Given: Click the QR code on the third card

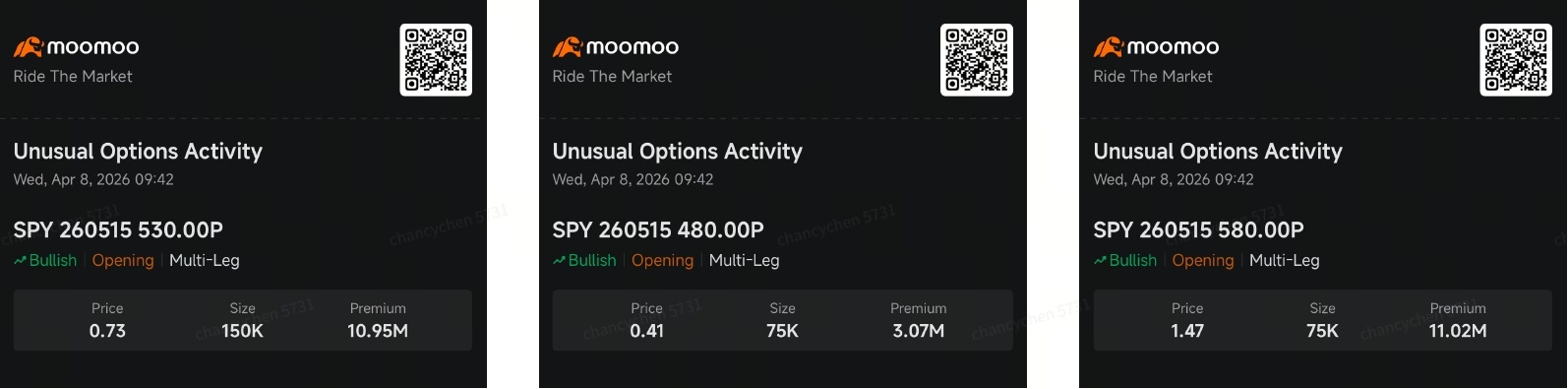Looking at the screenshot, I should pos(1516,60).
